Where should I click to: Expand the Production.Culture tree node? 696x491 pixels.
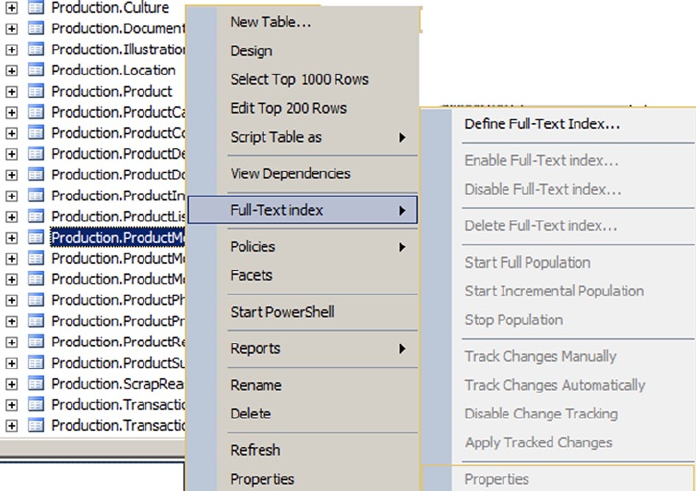12,7
